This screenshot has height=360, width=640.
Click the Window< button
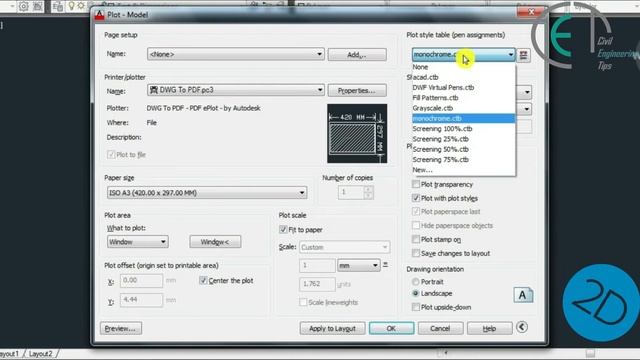coord(215,242)
